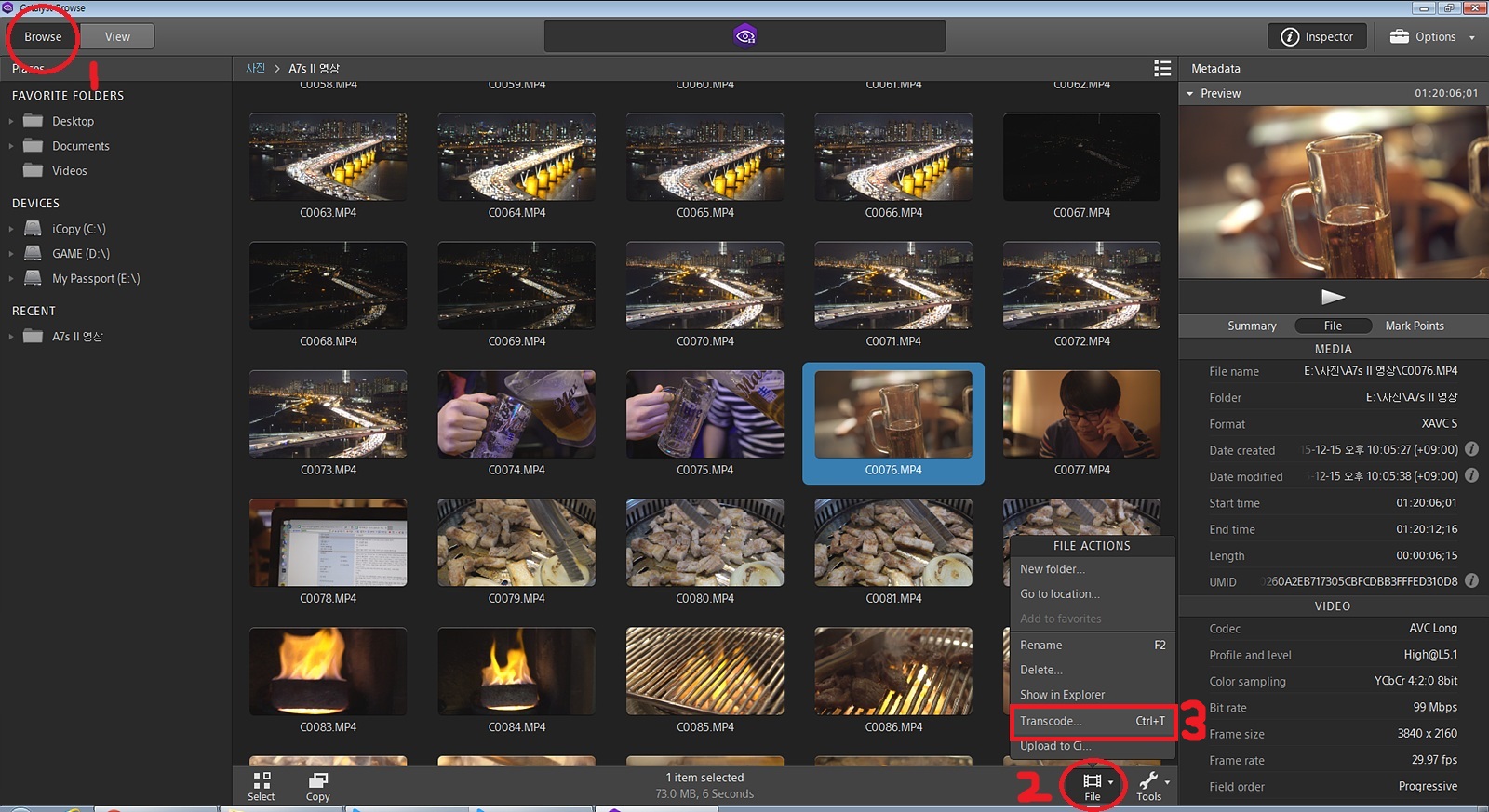Screen dimensions: 1489x812
Task: Click '1 item selected' status text
Action: (x=704, y=778)
